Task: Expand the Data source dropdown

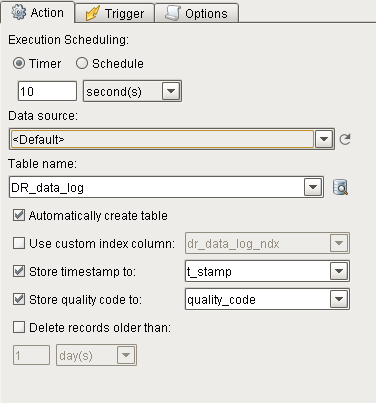Action: pyautogui.click(x=324, y=139)
